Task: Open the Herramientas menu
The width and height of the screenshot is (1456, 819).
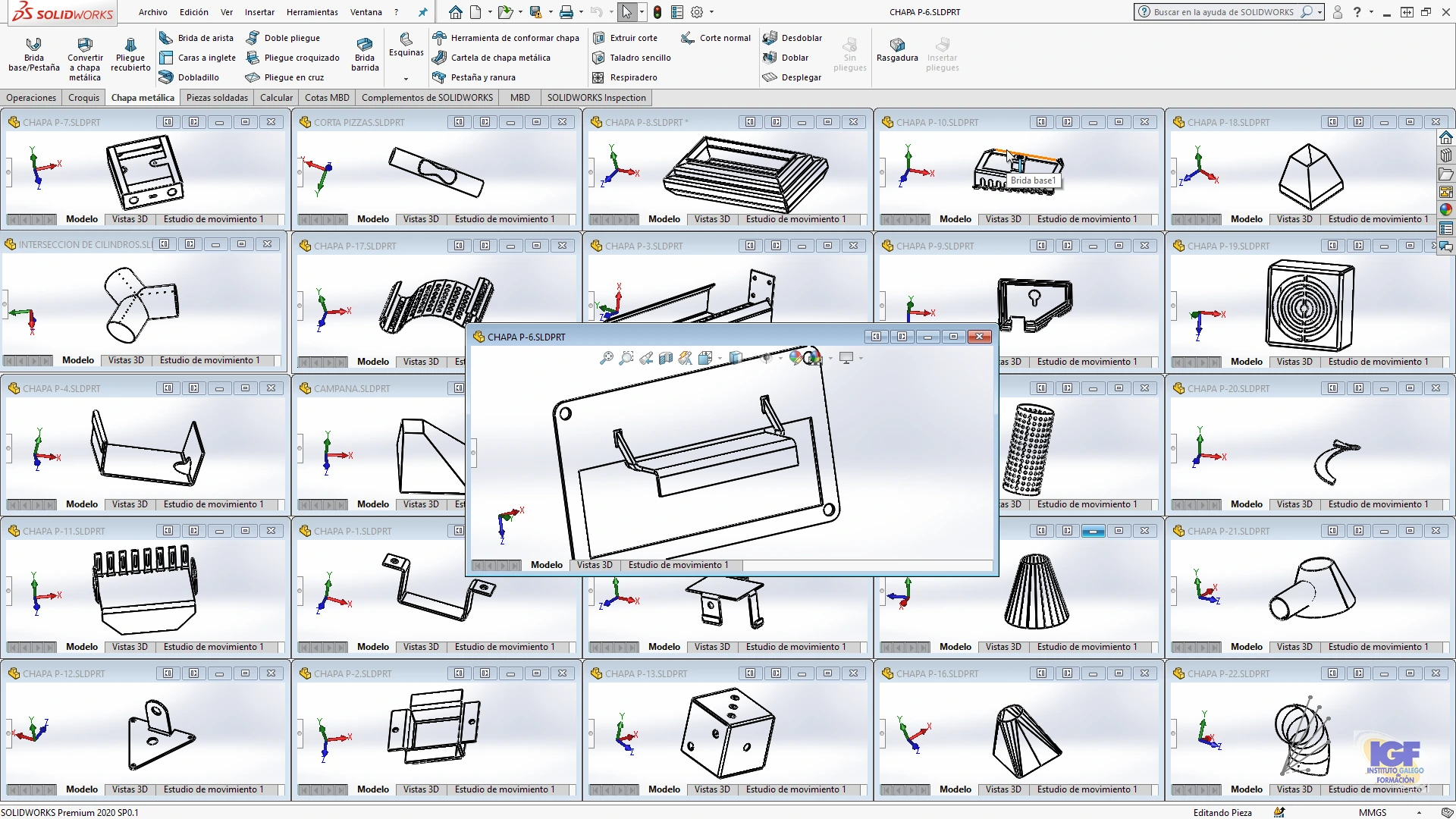Action: pos(312,12)
